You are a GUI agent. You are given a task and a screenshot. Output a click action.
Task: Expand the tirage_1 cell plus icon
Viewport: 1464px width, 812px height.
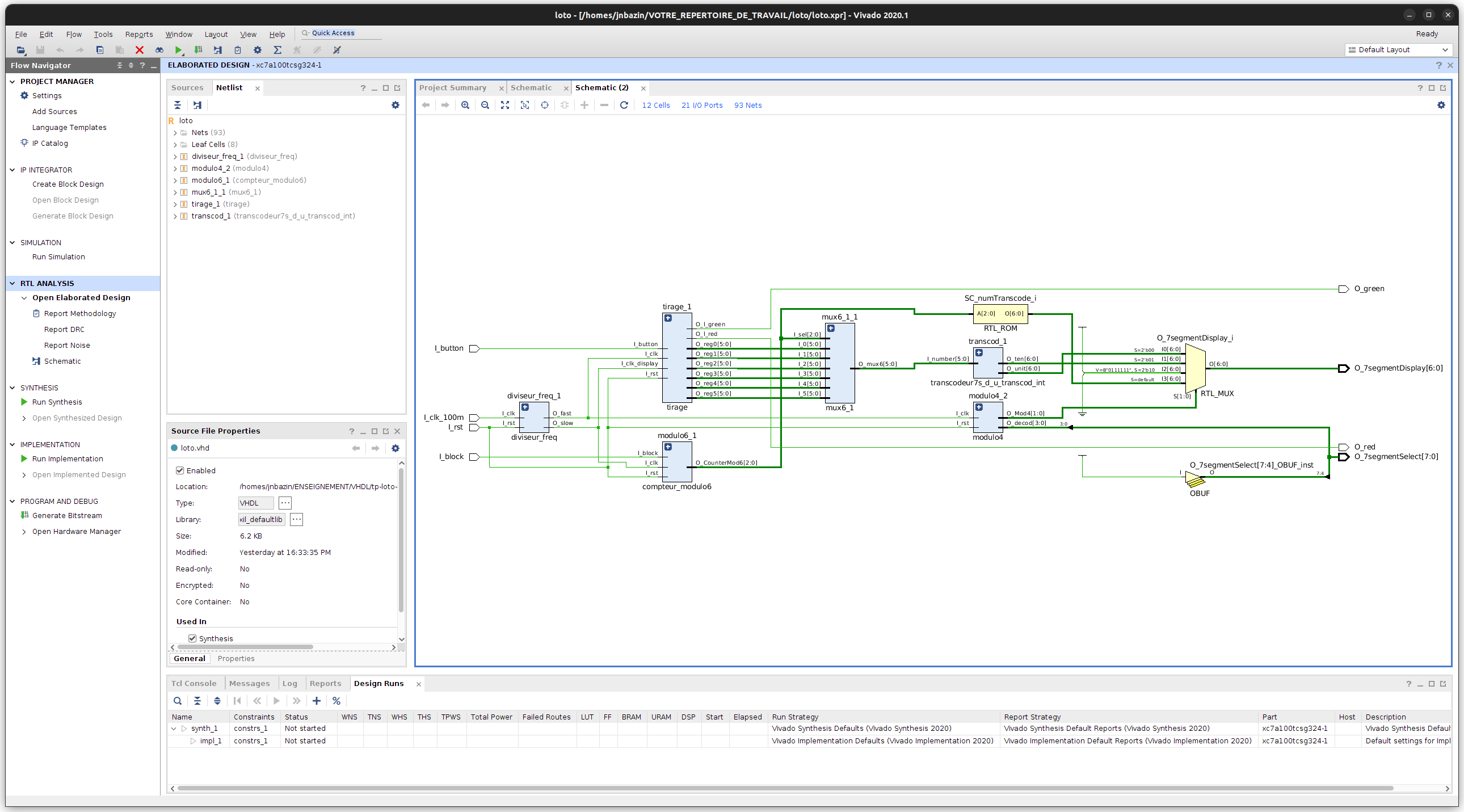(x=668, y=318)
